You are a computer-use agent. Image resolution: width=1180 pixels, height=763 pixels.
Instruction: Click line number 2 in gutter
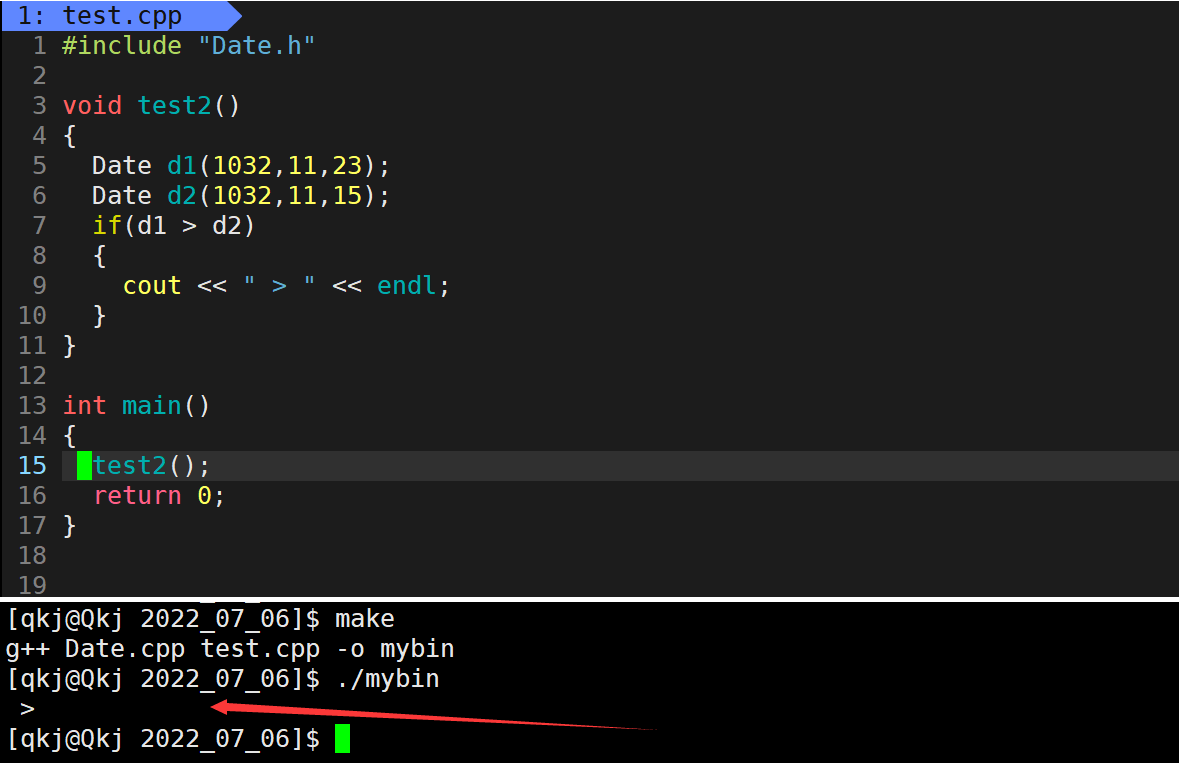pos(39,76)
